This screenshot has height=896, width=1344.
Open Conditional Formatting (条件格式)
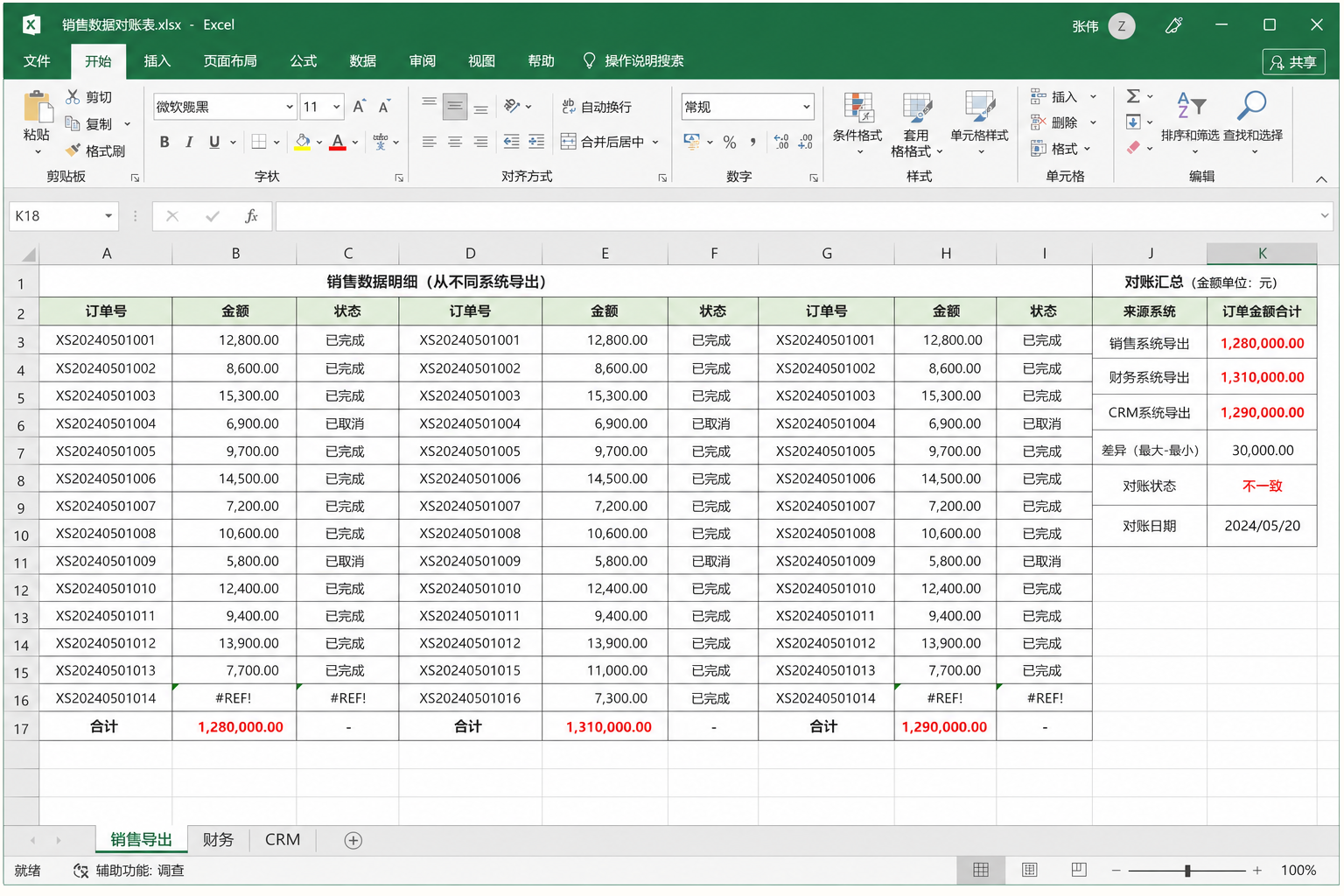857,122
